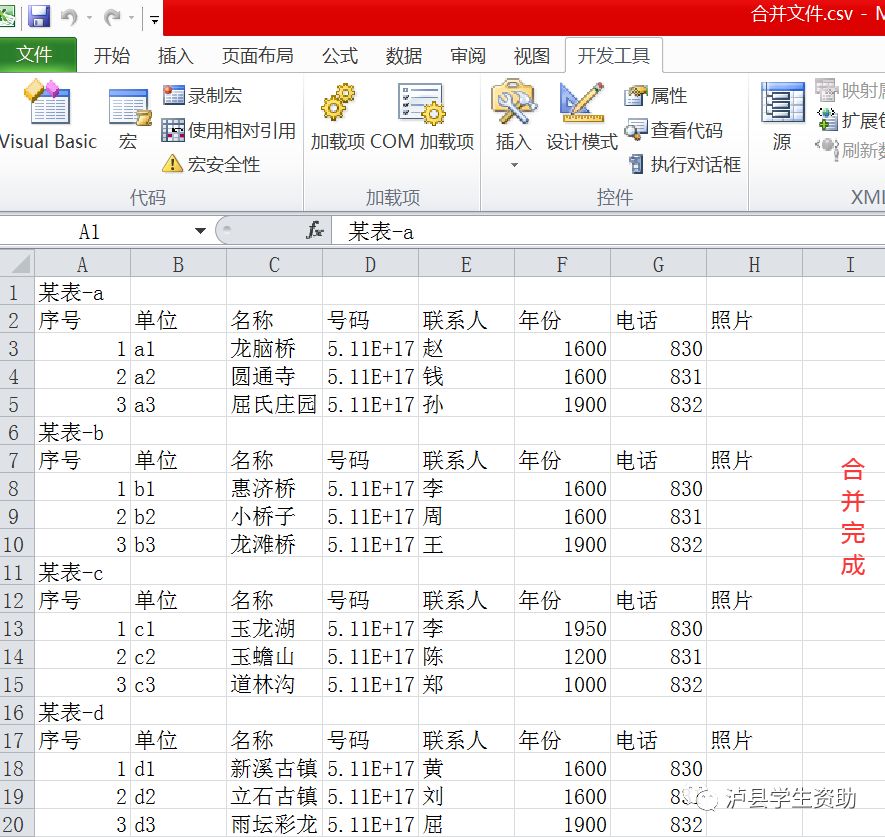Viewport: 885px width, 837px height.
Task: Click cell containing 小桥子
Action: point(274,516)
